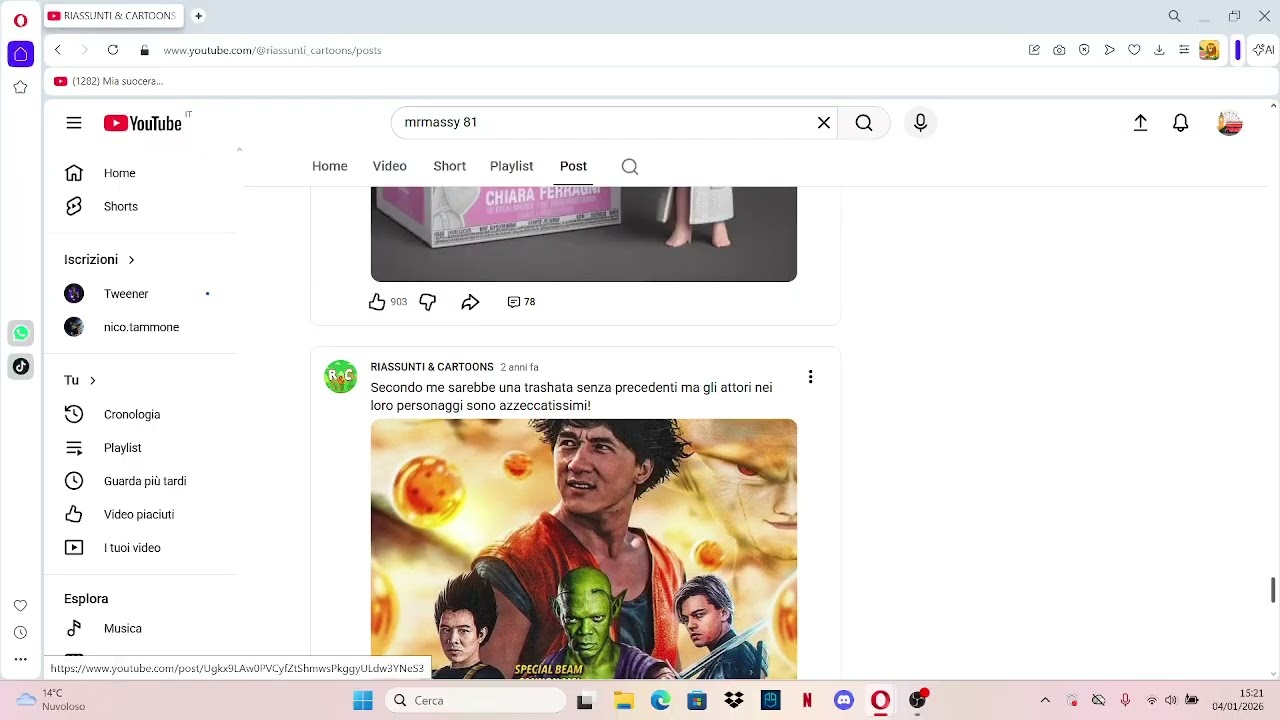Clear the search text with X
1280x720 pixels.
tap(824, 123)
